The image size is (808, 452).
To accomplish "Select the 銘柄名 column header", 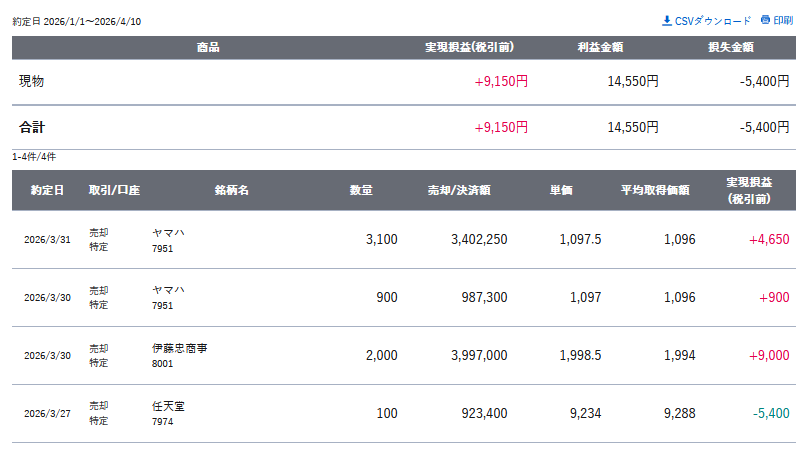I will [x=231, y=190].
